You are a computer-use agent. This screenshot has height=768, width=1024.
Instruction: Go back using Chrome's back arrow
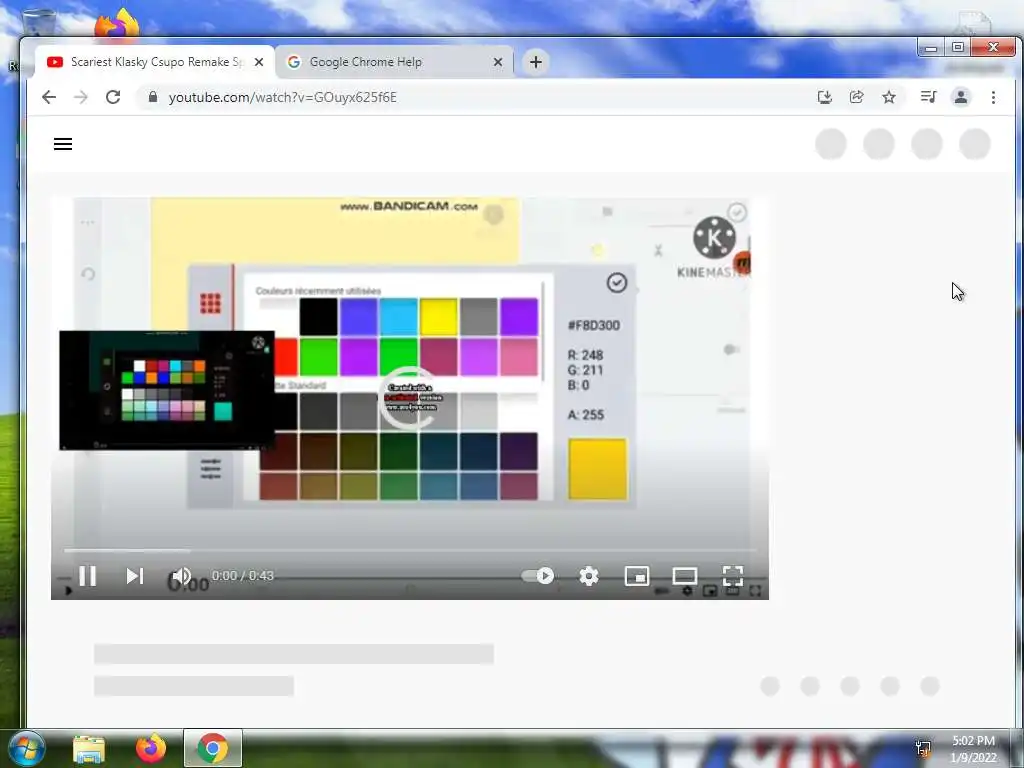pos(49,97)
